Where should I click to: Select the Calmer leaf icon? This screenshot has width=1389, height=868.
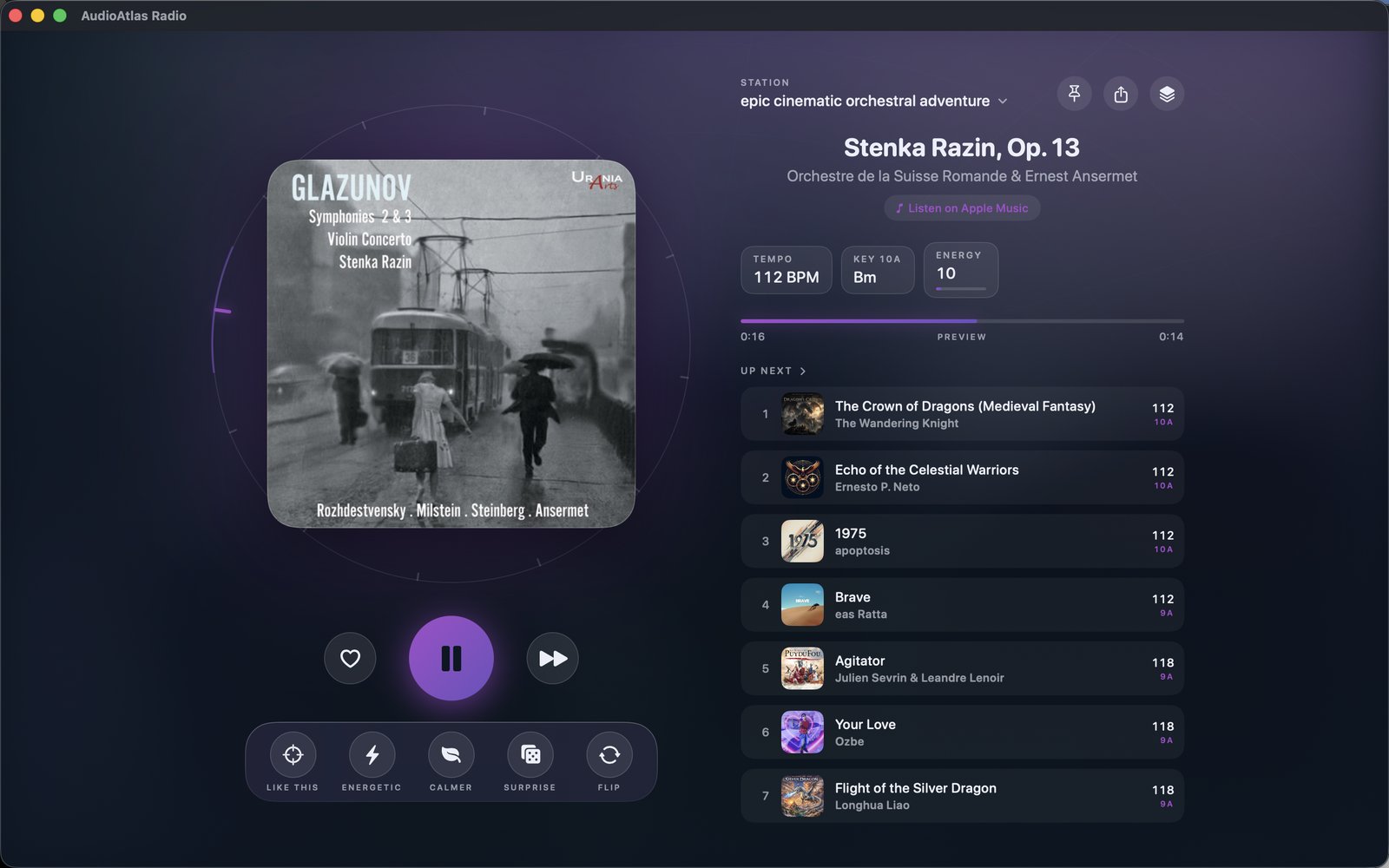tap(451, 755)
